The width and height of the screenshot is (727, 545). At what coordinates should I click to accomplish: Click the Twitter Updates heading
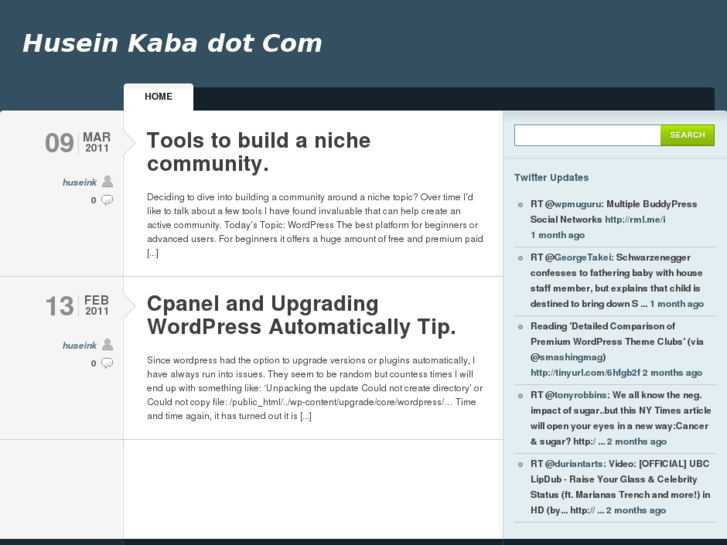551,177
